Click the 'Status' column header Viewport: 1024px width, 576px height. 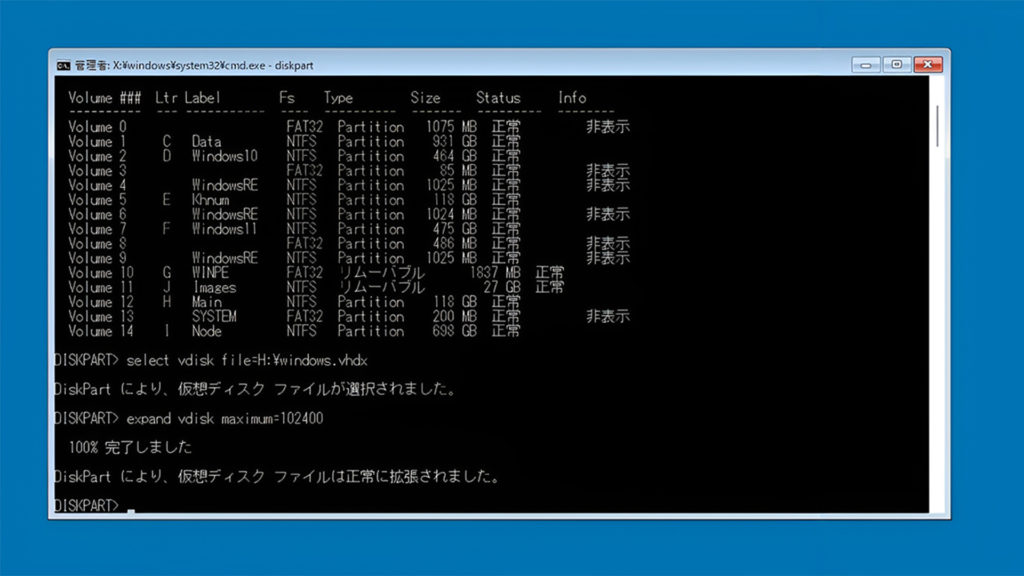pyautogui.click(x=498, y=98)
